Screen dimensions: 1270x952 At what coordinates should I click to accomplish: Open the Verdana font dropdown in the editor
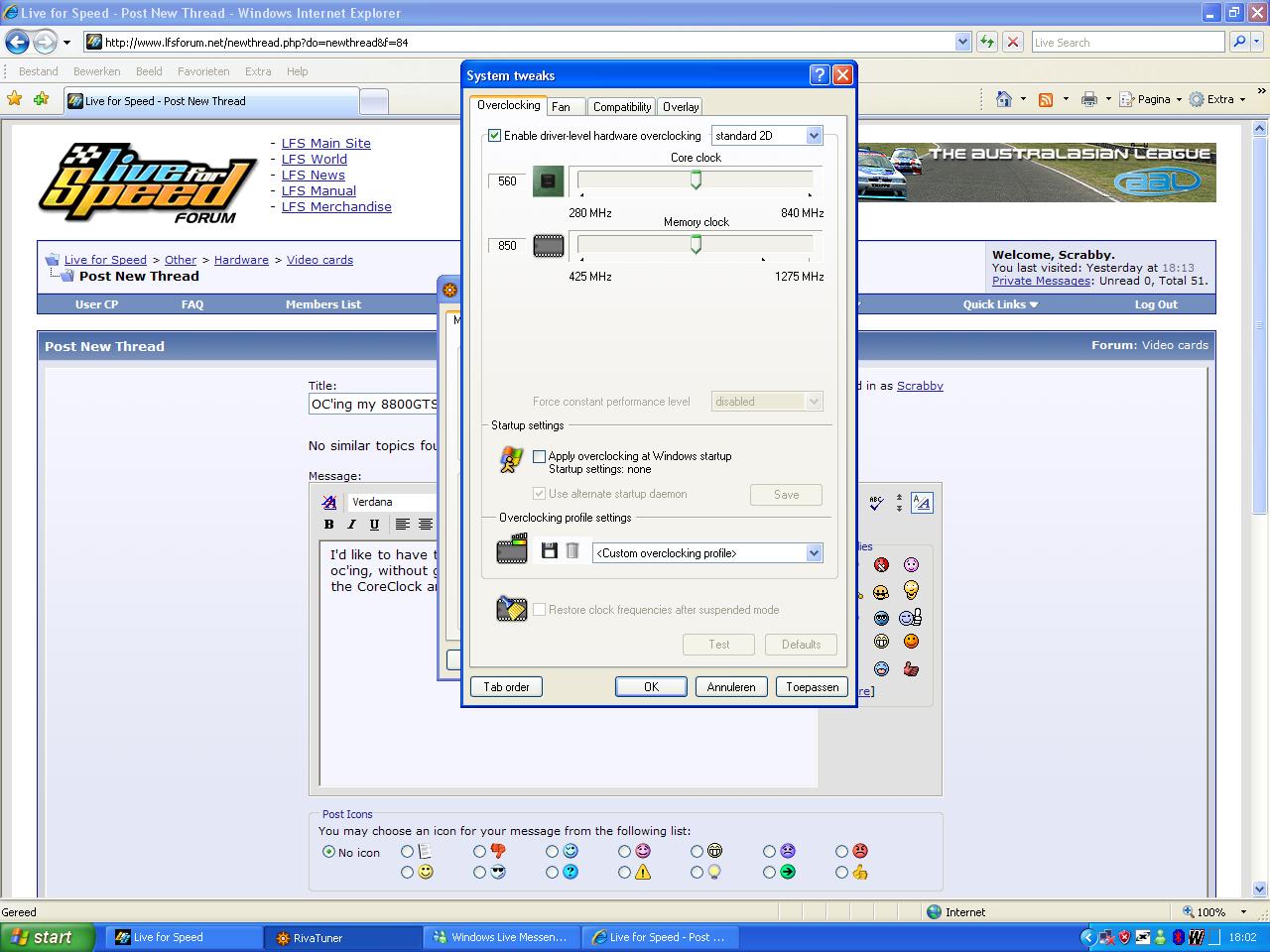coord(393,502)
